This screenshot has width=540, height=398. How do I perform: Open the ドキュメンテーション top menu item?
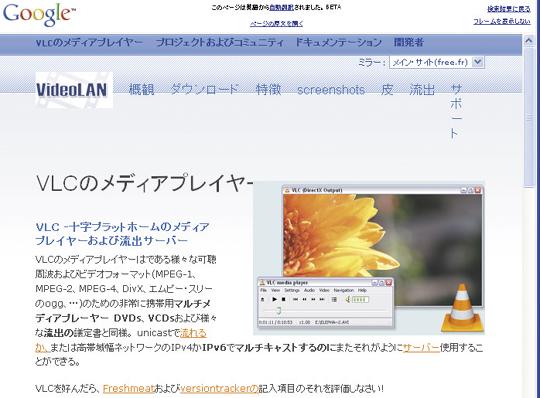[x=339, y=42]
